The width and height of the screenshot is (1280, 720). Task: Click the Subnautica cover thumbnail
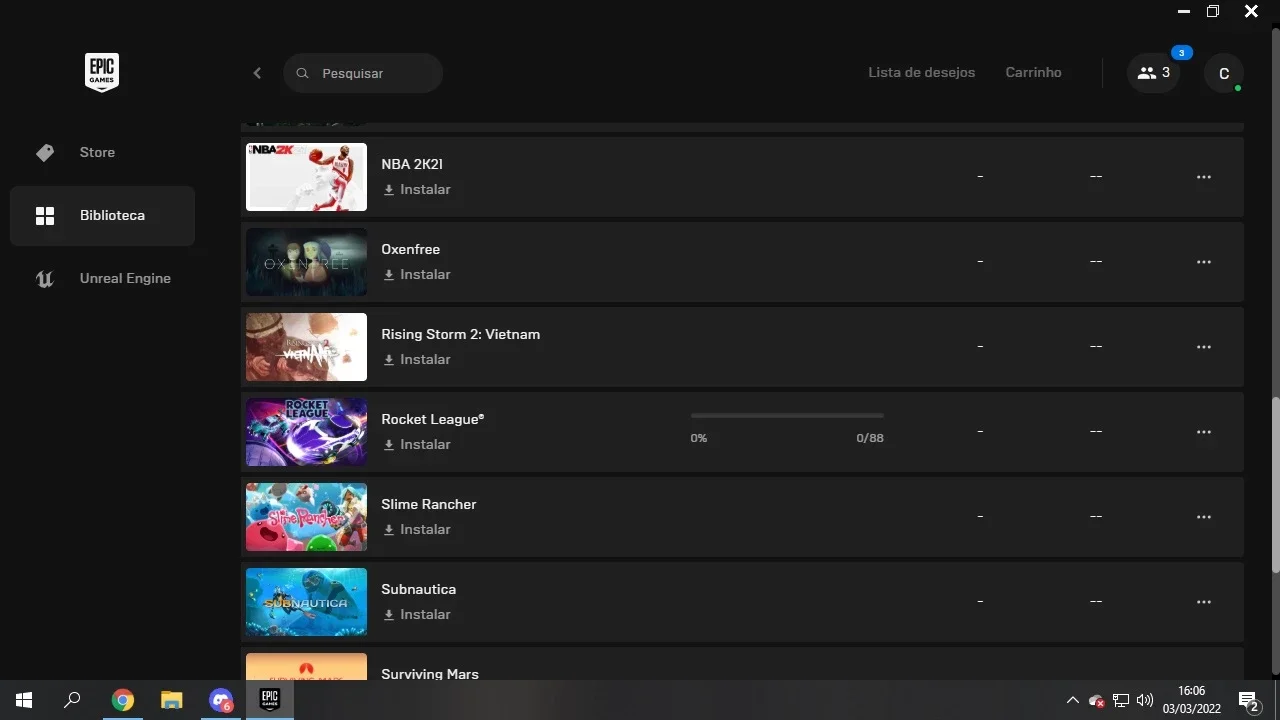point(306,602)
